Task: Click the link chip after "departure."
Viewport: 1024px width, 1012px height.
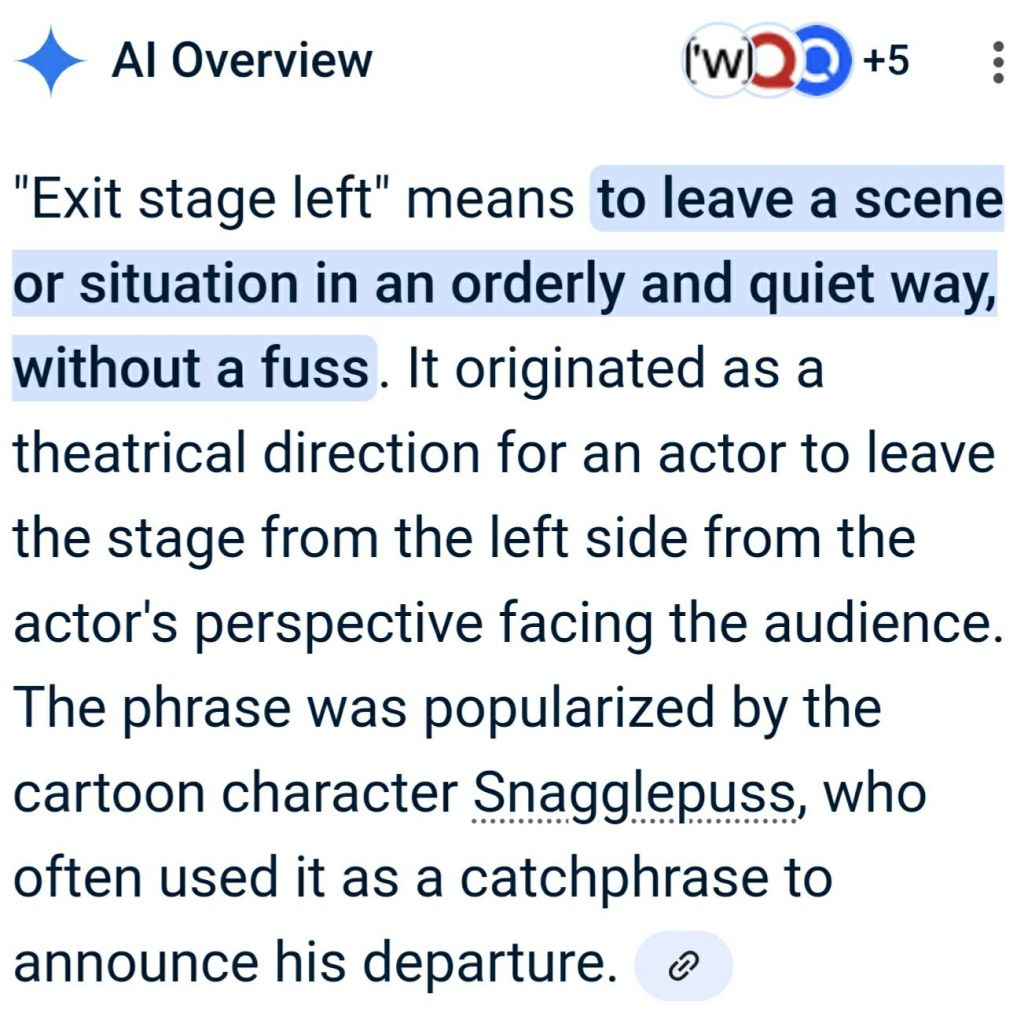Action: click(x=684, y=965)
